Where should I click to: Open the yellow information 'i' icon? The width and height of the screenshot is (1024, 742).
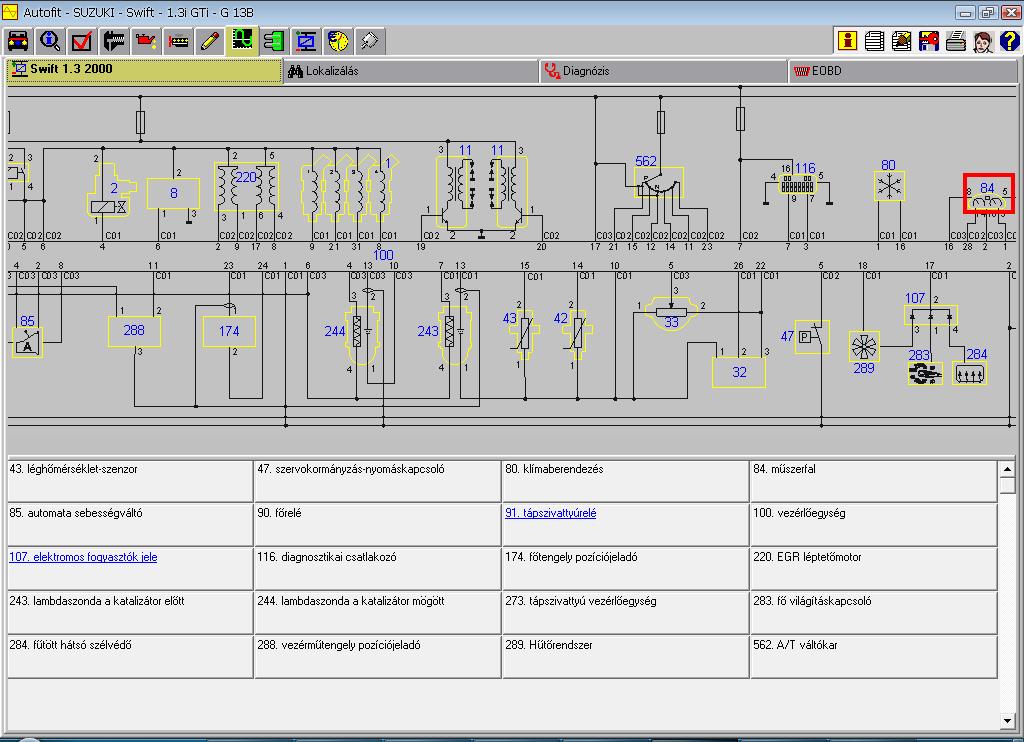847,40
